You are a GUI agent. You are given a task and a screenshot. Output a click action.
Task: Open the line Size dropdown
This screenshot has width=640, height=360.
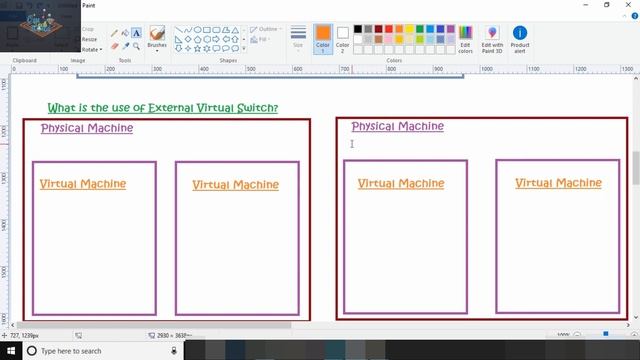pyautogui.click(x=298, y=39)
